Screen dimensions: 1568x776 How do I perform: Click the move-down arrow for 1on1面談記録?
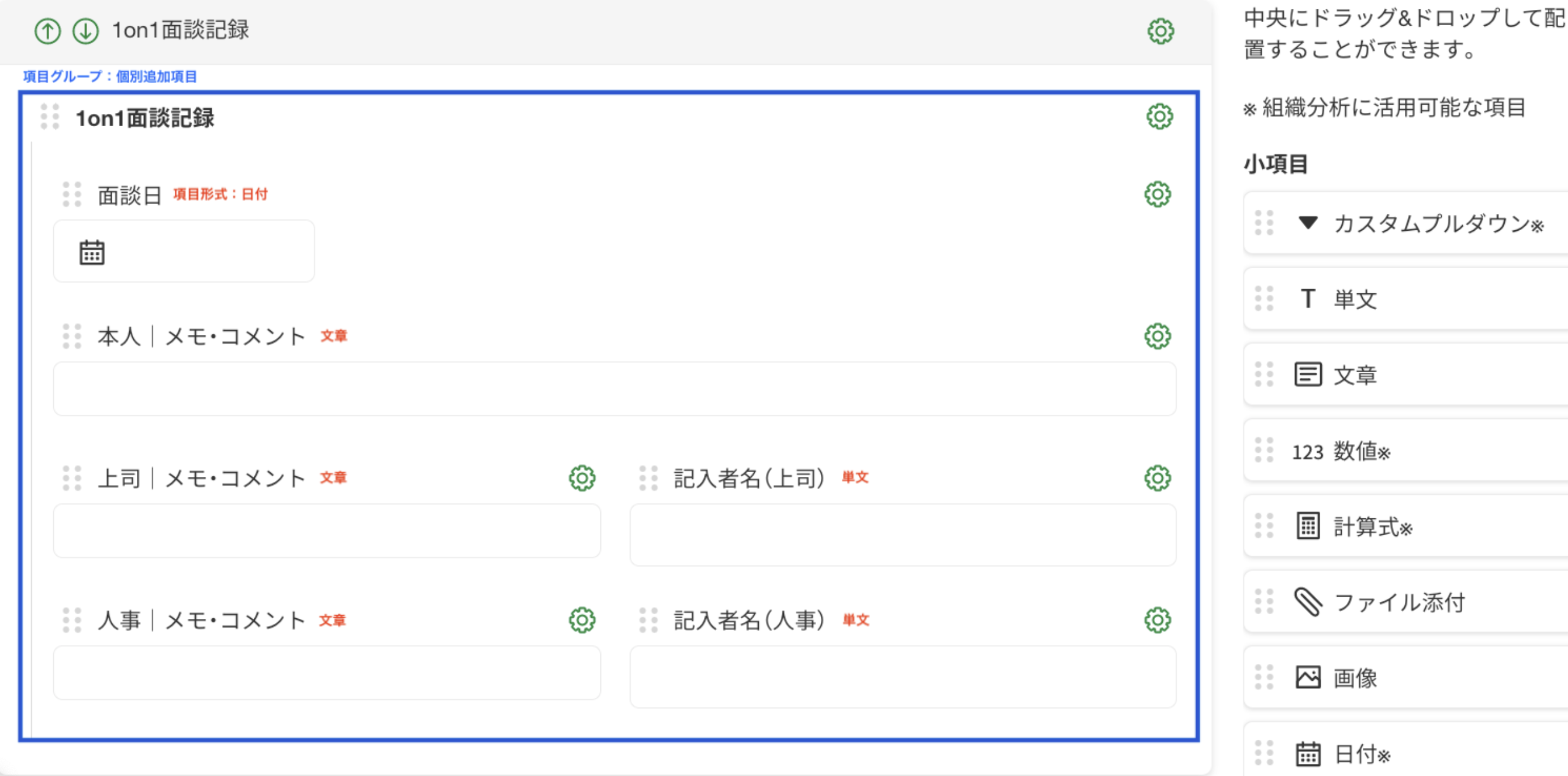click(x=86, y=30)
